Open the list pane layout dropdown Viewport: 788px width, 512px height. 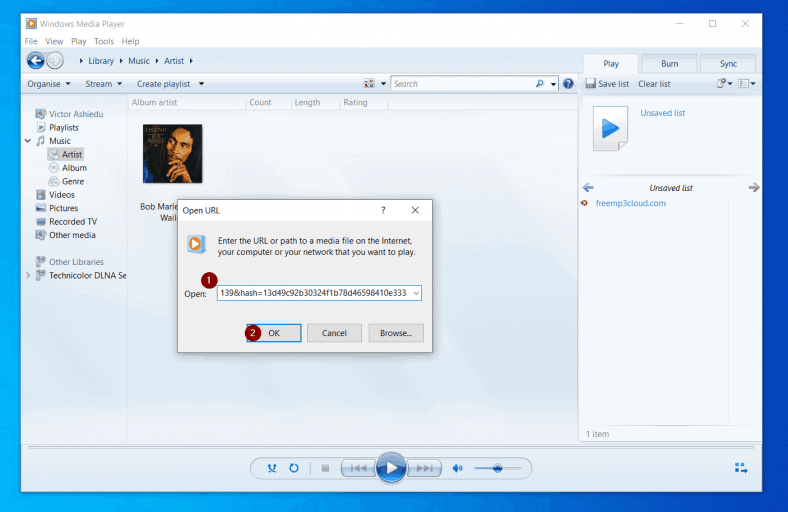747,83
